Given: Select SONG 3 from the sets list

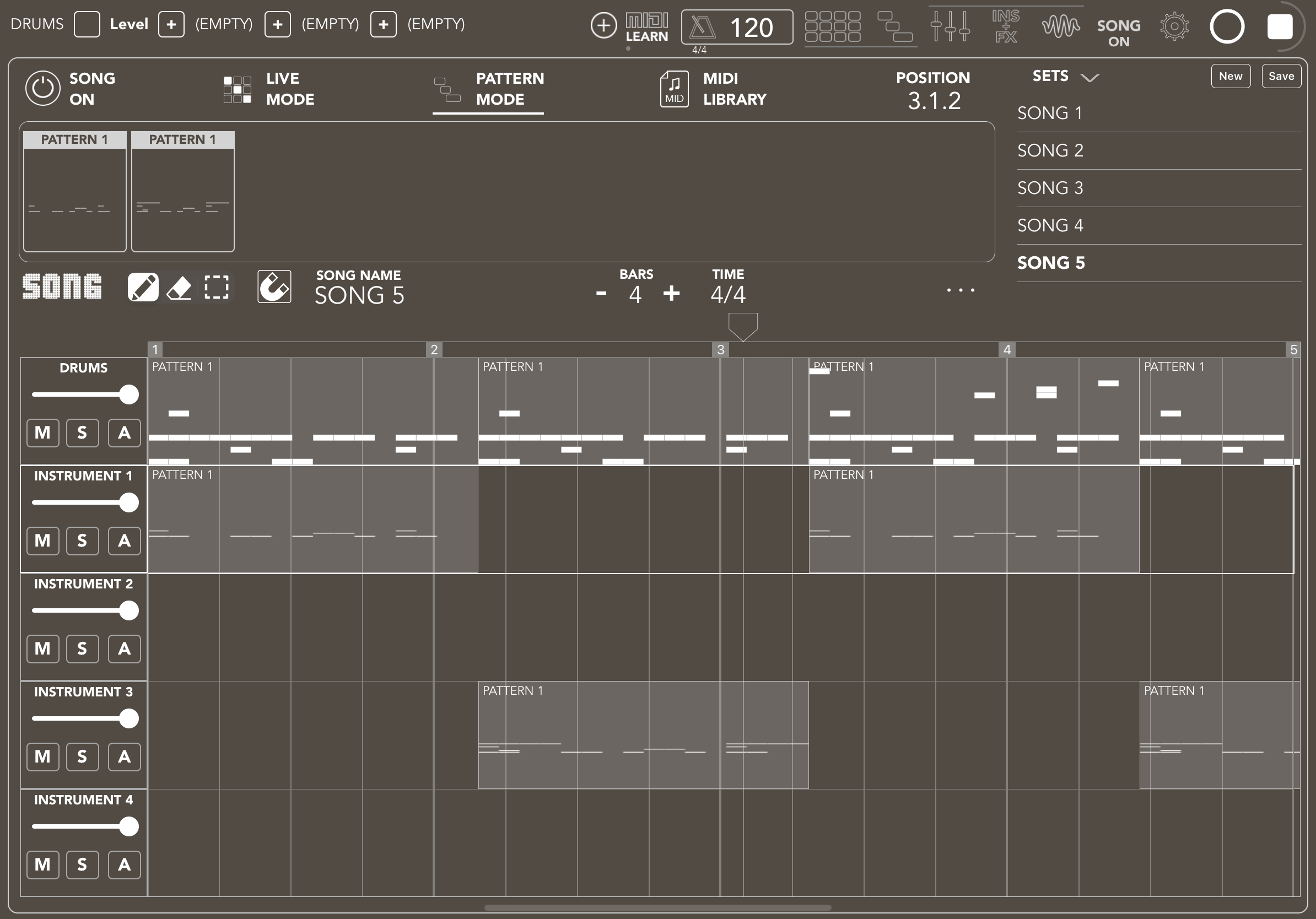Looking at the screenshot, I should coord(1158,188).
